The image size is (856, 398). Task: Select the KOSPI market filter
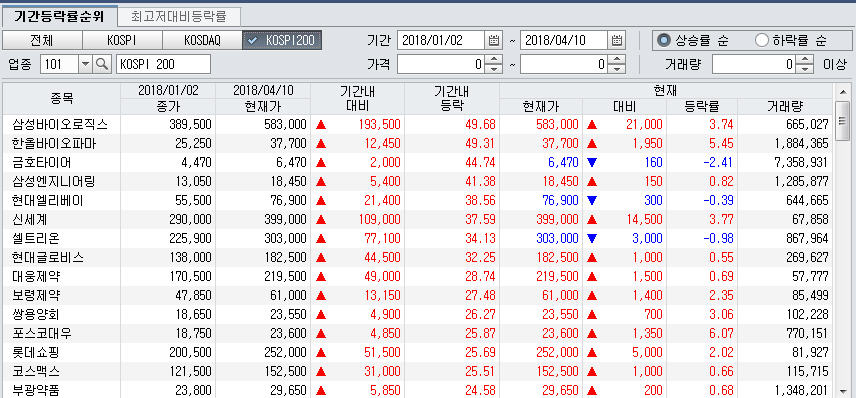coord(122,40)
